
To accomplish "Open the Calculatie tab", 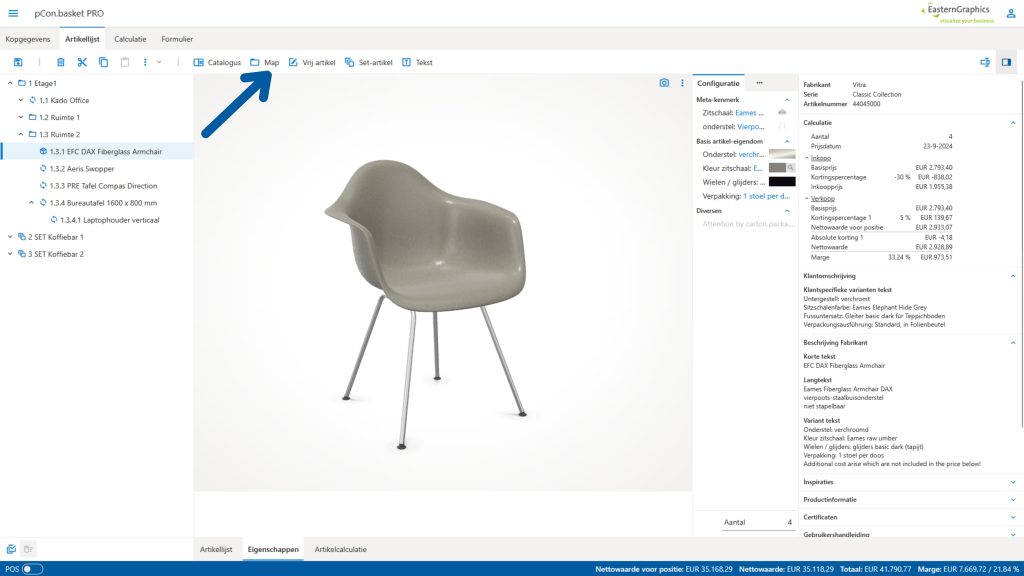I will 130,39.
